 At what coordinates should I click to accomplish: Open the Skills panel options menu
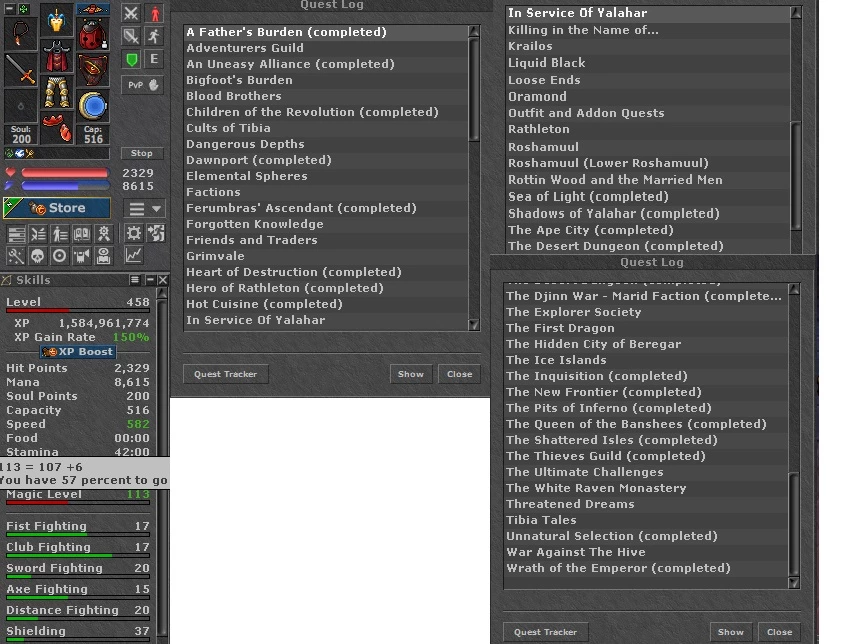pos(134,280)
